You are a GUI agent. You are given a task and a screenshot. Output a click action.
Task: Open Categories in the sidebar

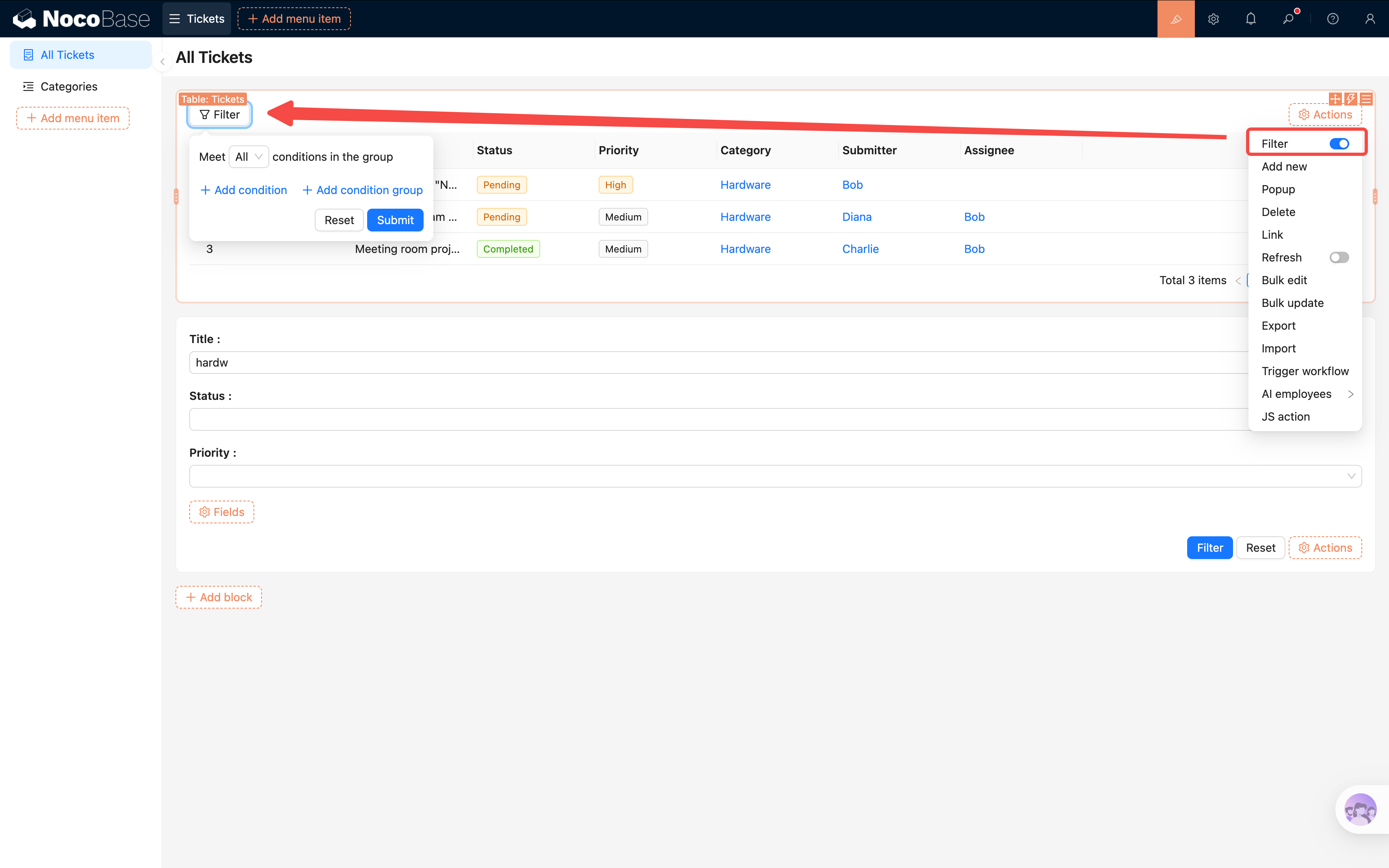tap(69, 86)
